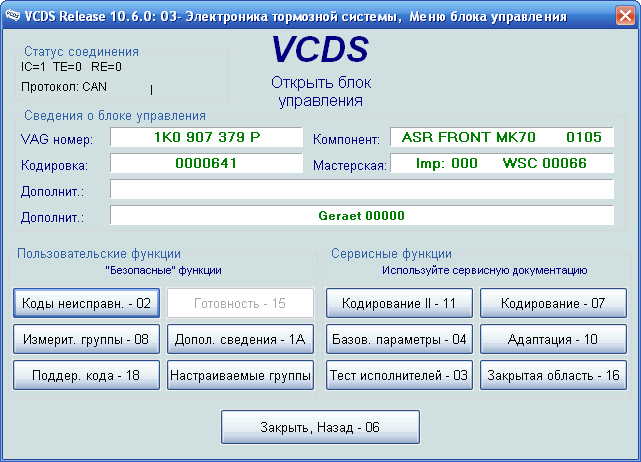Click the Мастерская: label
Image resolution: width=641 pixels, height=462 pixels.
click(350, 166)
